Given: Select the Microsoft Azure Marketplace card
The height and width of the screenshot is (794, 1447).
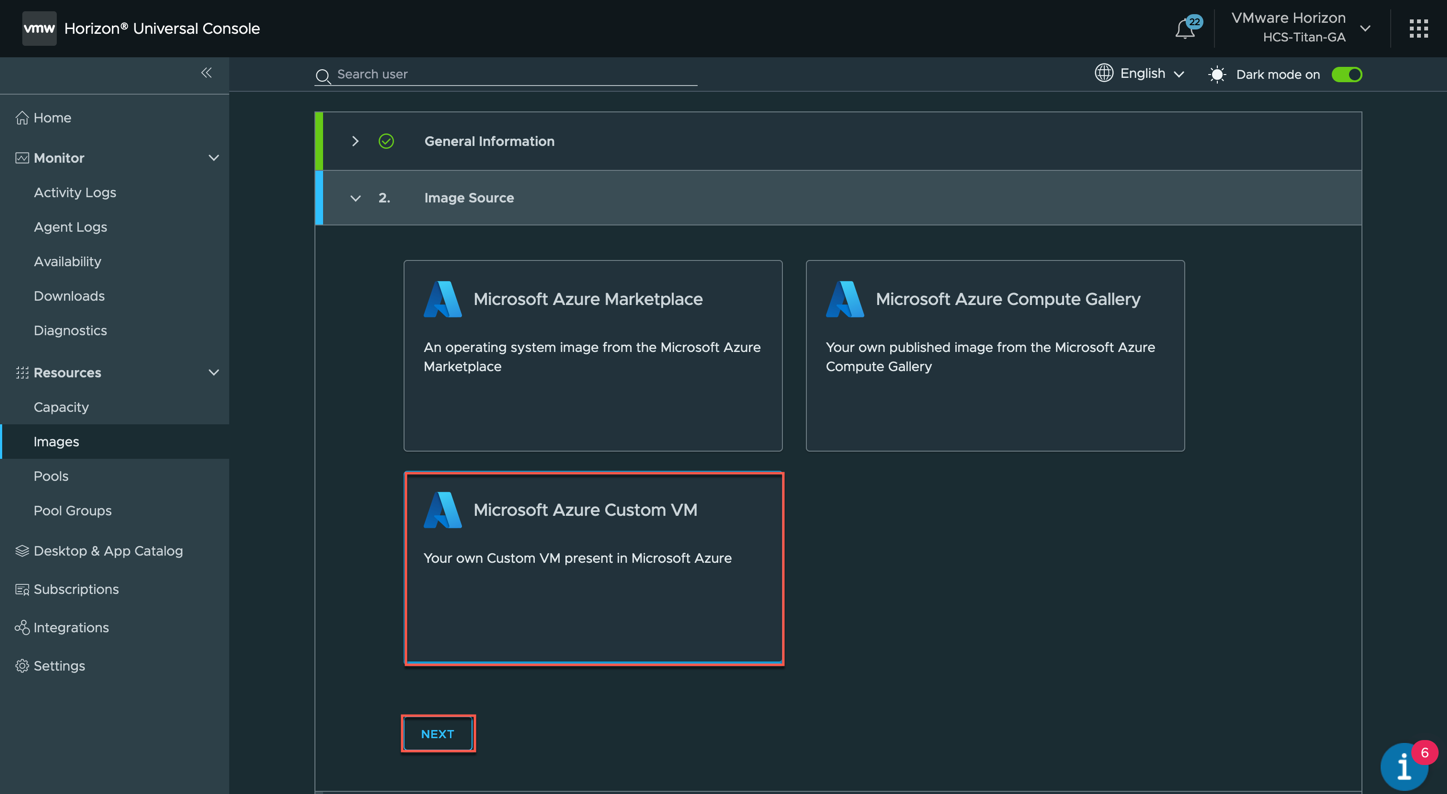Looking at the screenshot, I should (593, 356).
